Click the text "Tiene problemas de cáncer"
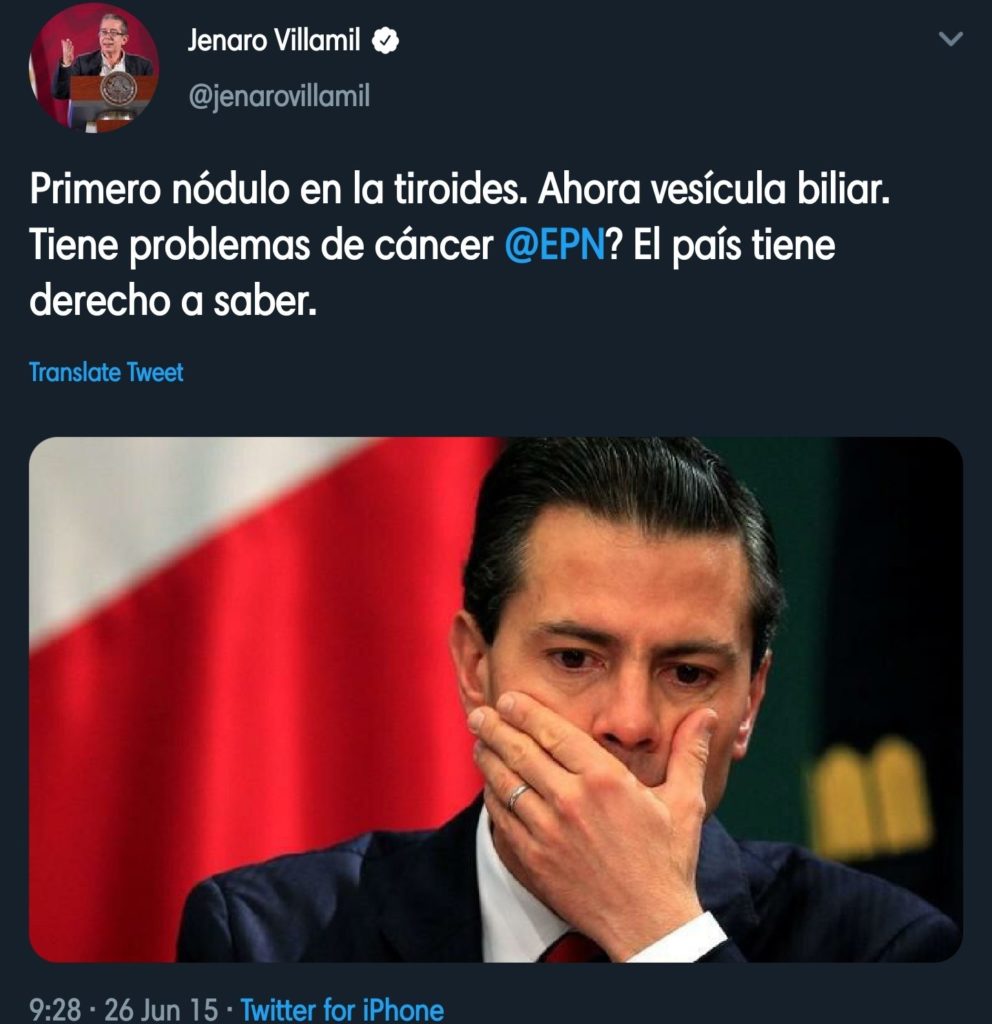Screen dimensions: 992x1024 (x=261, y=246)
